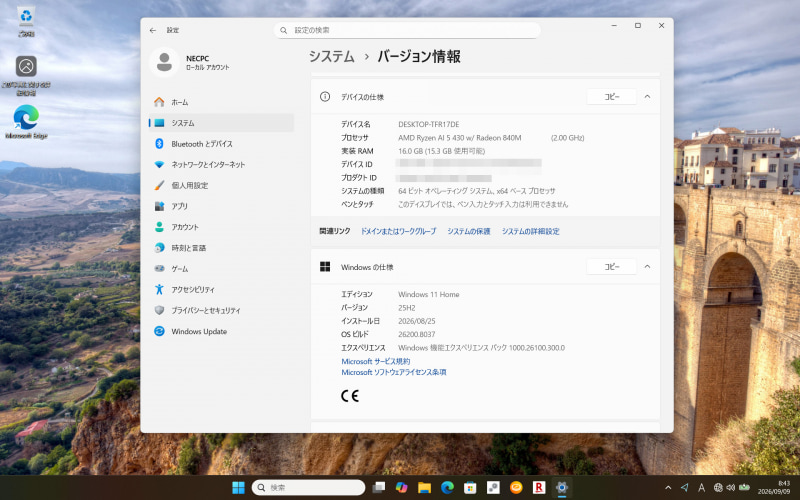Open Microsoft Store from the taskbar

[470, 488]
